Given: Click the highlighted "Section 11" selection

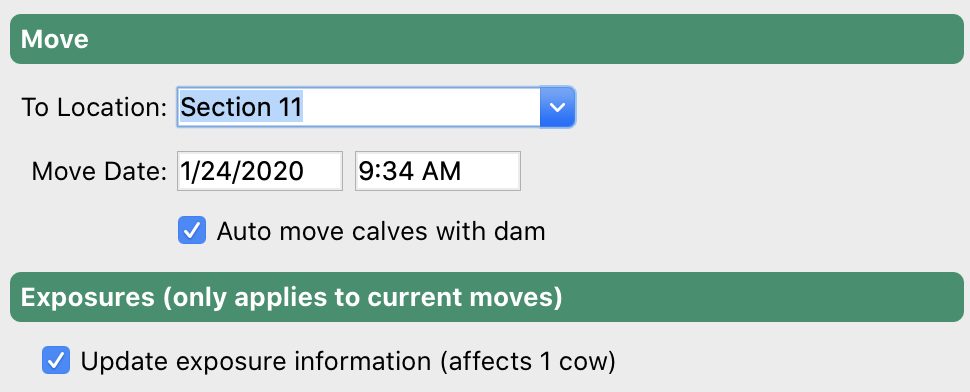Looking at the screenshot, I should 241,108.
